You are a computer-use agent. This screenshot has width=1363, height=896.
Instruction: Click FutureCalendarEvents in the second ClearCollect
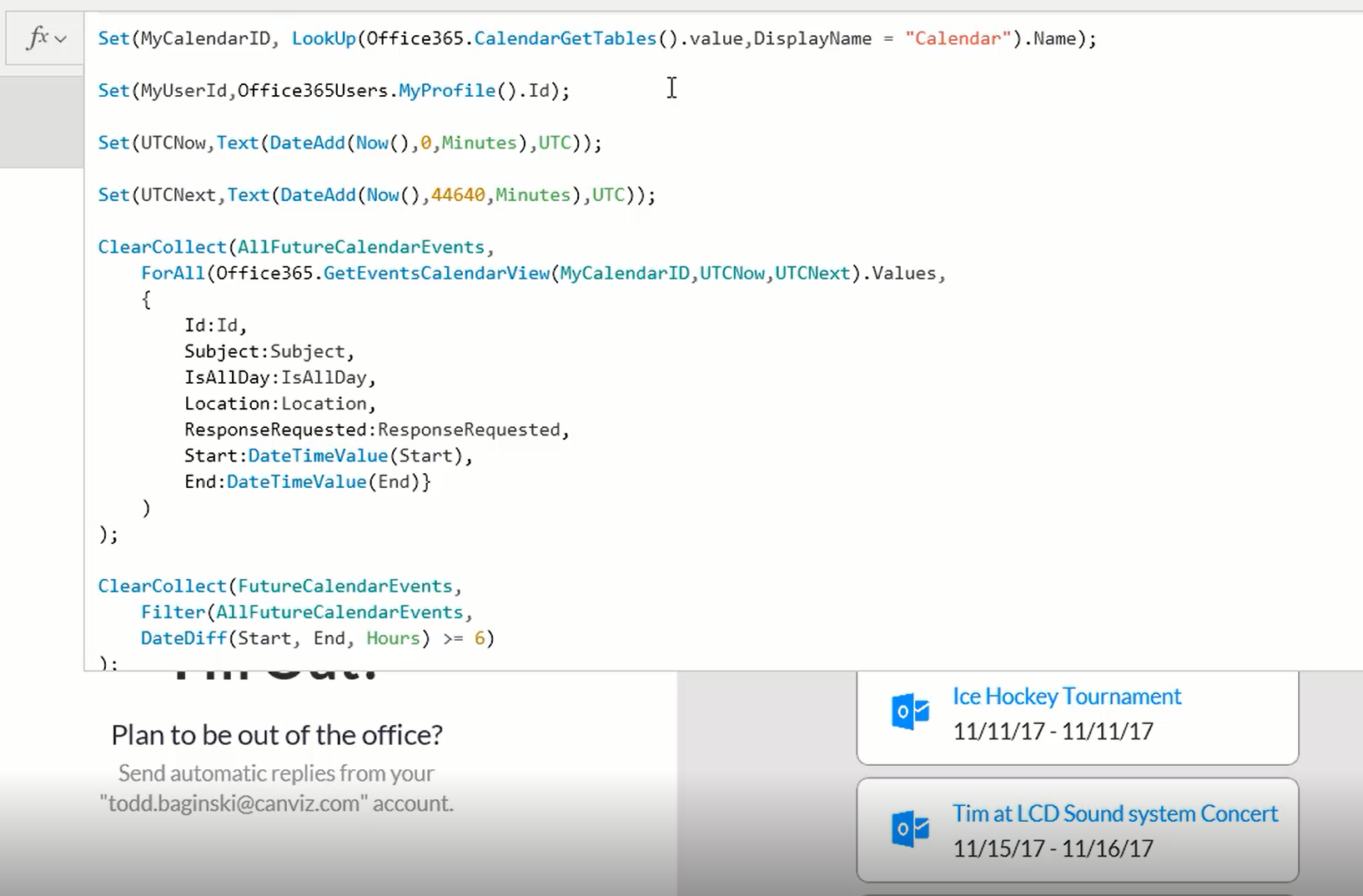(345, 586)
